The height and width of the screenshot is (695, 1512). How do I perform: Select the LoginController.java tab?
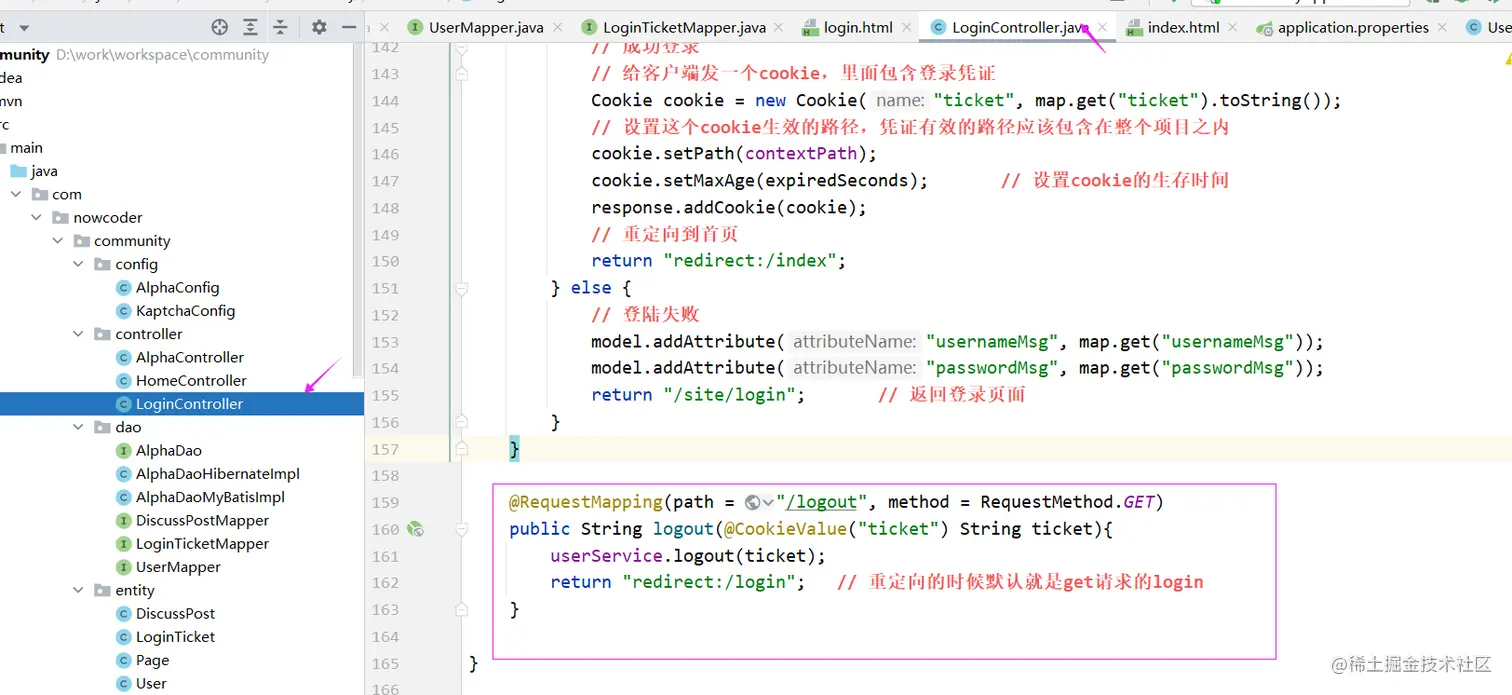[x=1018, y=28]
